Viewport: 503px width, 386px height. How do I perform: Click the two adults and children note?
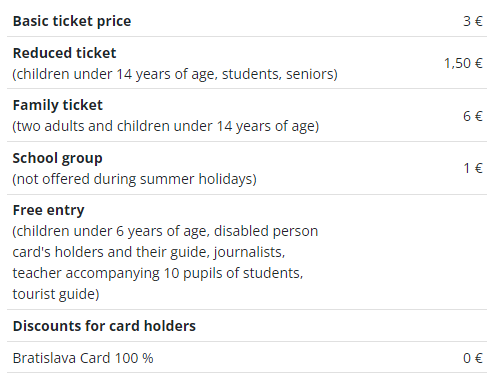click(166, 126)
